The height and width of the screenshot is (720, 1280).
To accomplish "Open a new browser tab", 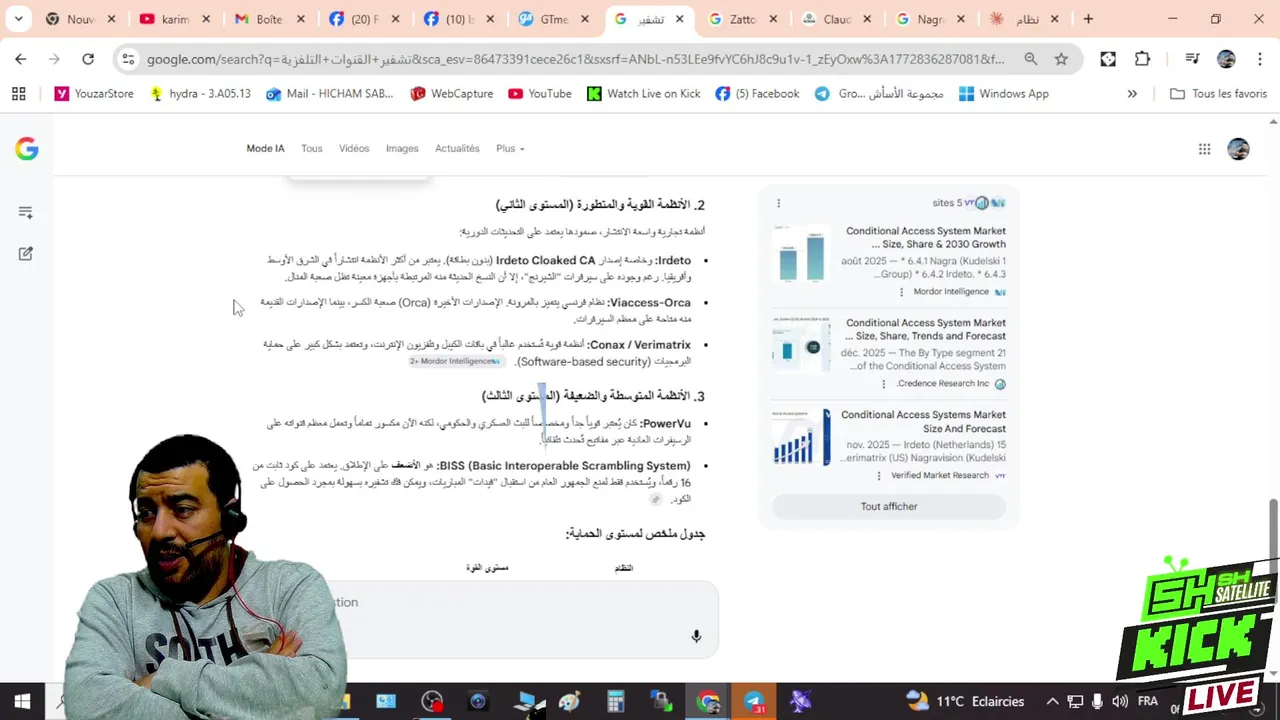I will pos(1088,19).
